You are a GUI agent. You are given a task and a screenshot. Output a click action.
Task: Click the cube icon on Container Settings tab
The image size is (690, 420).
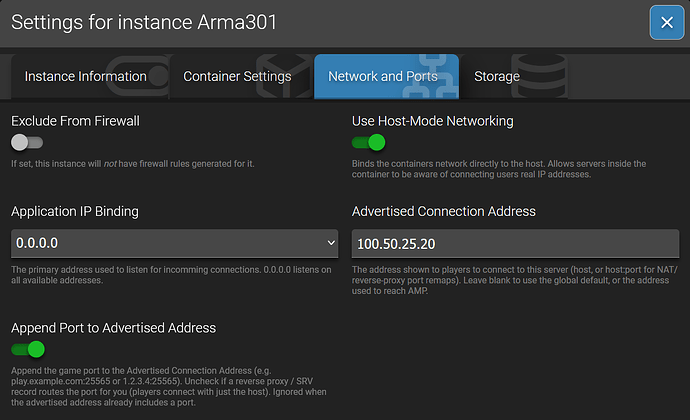coord(284,76)
